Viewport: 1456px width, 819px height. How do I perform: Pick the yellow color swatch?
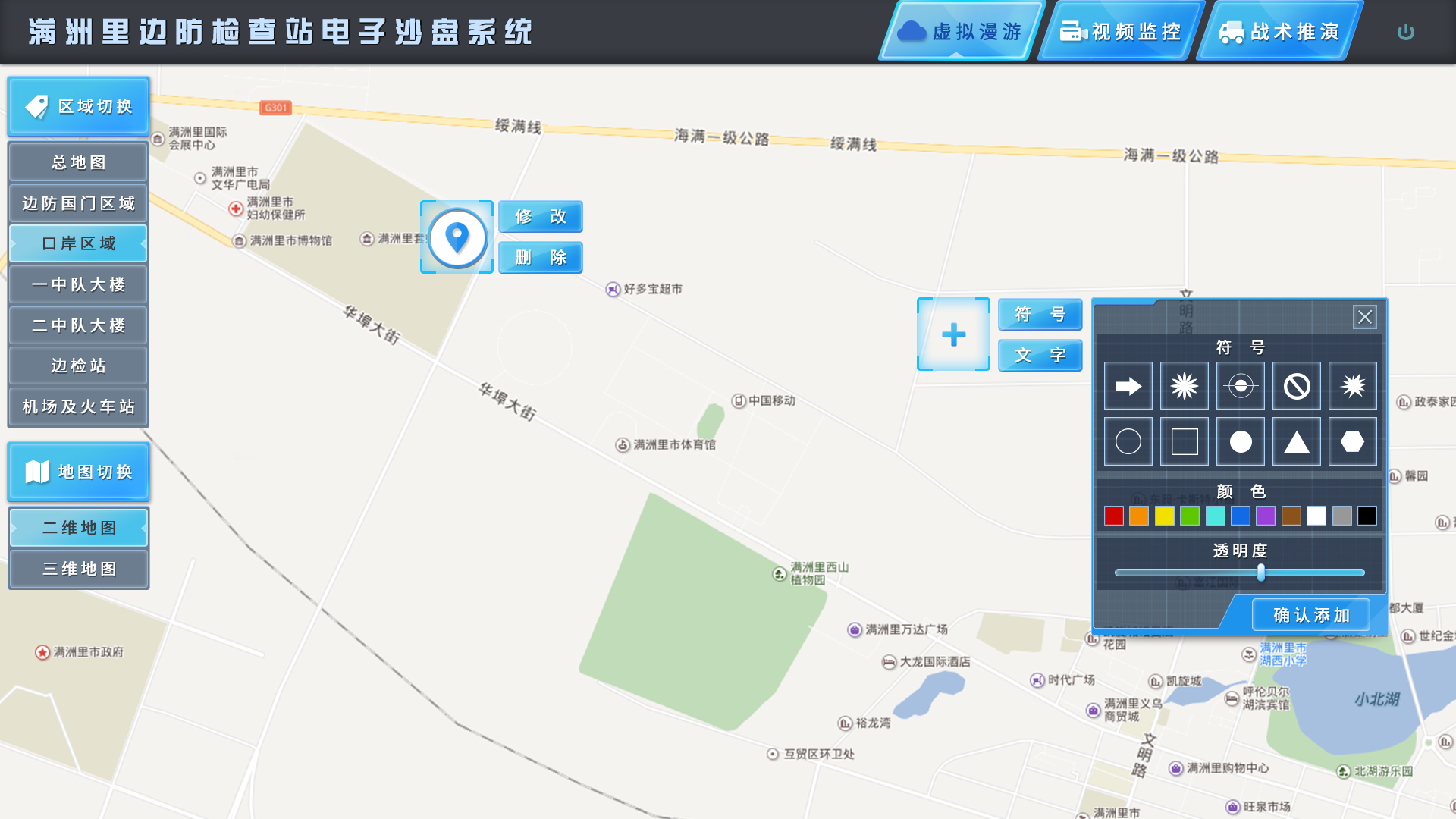(x=1165, y=516)
